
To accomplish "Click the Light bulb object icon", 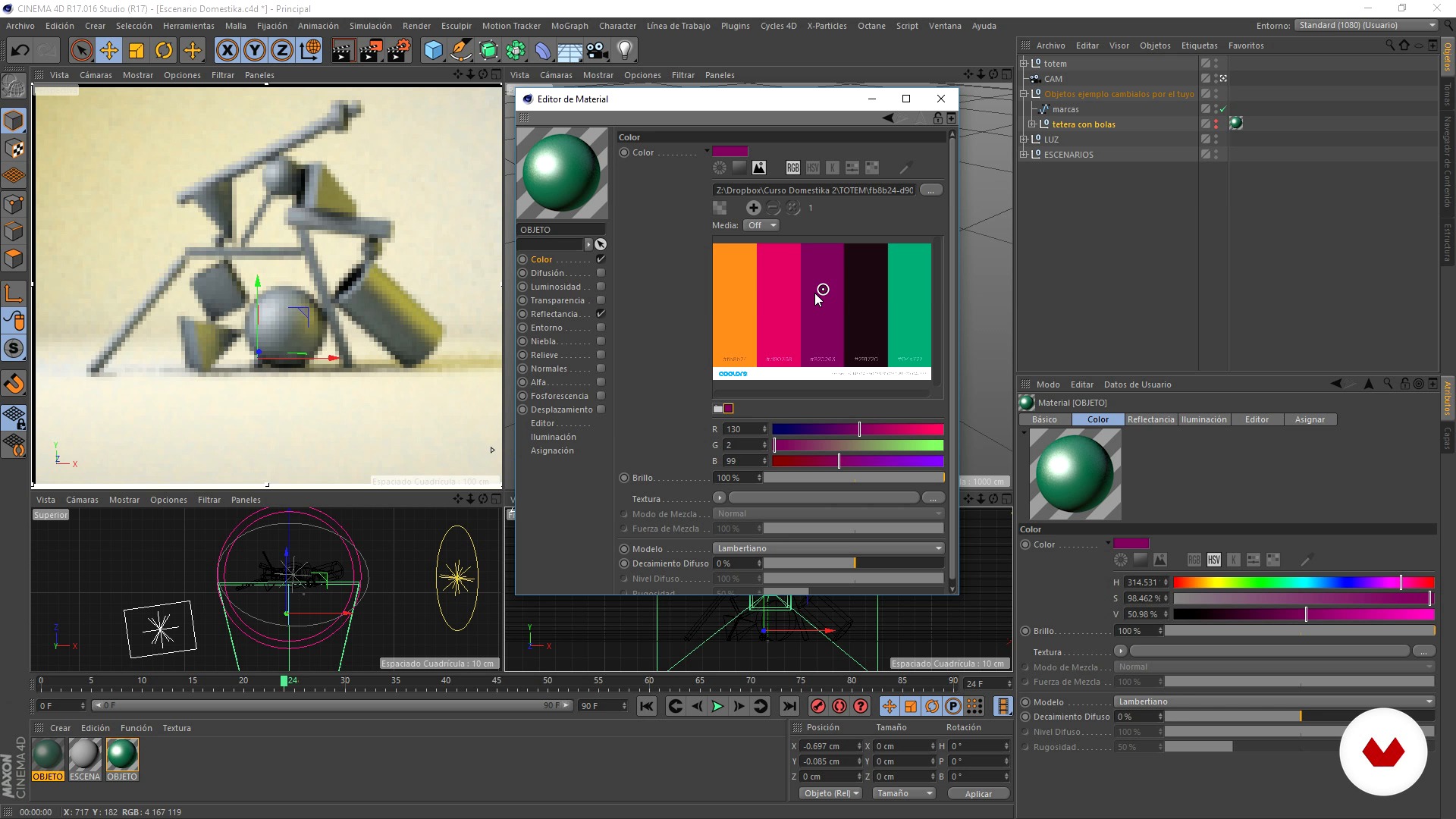I will [625, 51].
